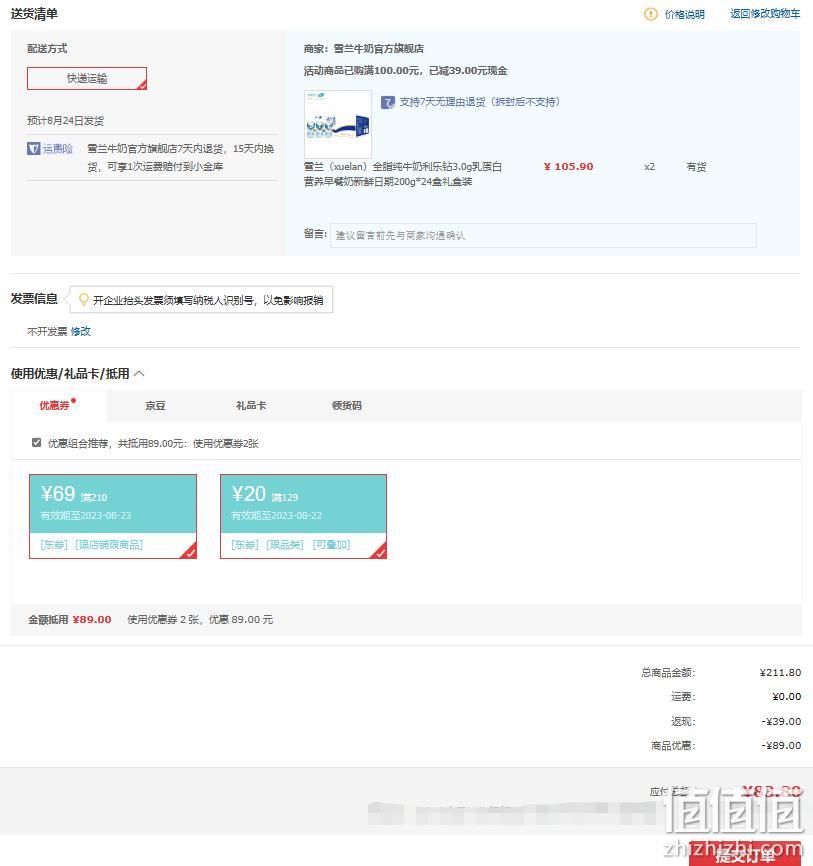
Task: Focus the 留言 message input field
Action: (x=543, y=236)
